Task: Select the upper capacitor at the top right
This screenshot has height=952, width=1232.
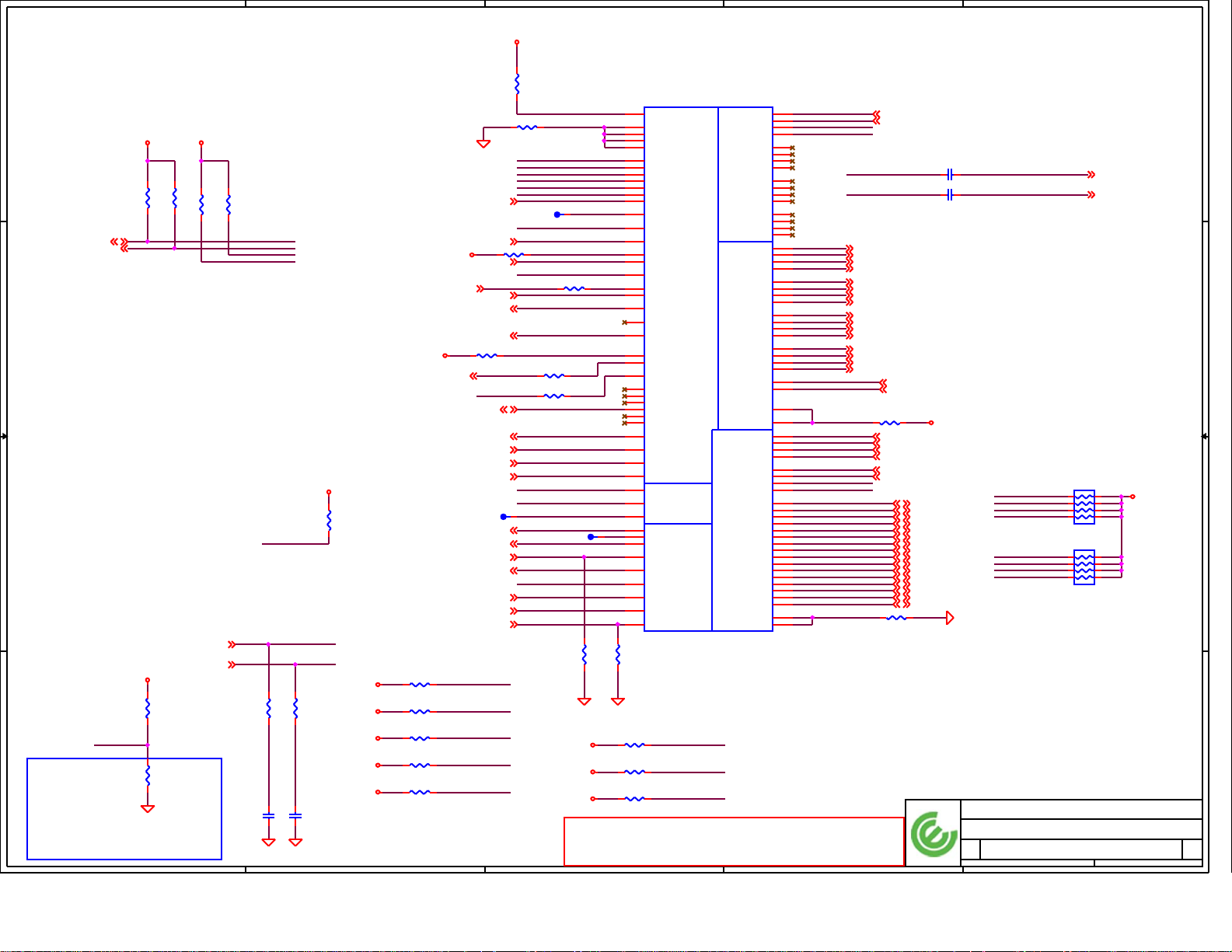Action: [950, 175]
